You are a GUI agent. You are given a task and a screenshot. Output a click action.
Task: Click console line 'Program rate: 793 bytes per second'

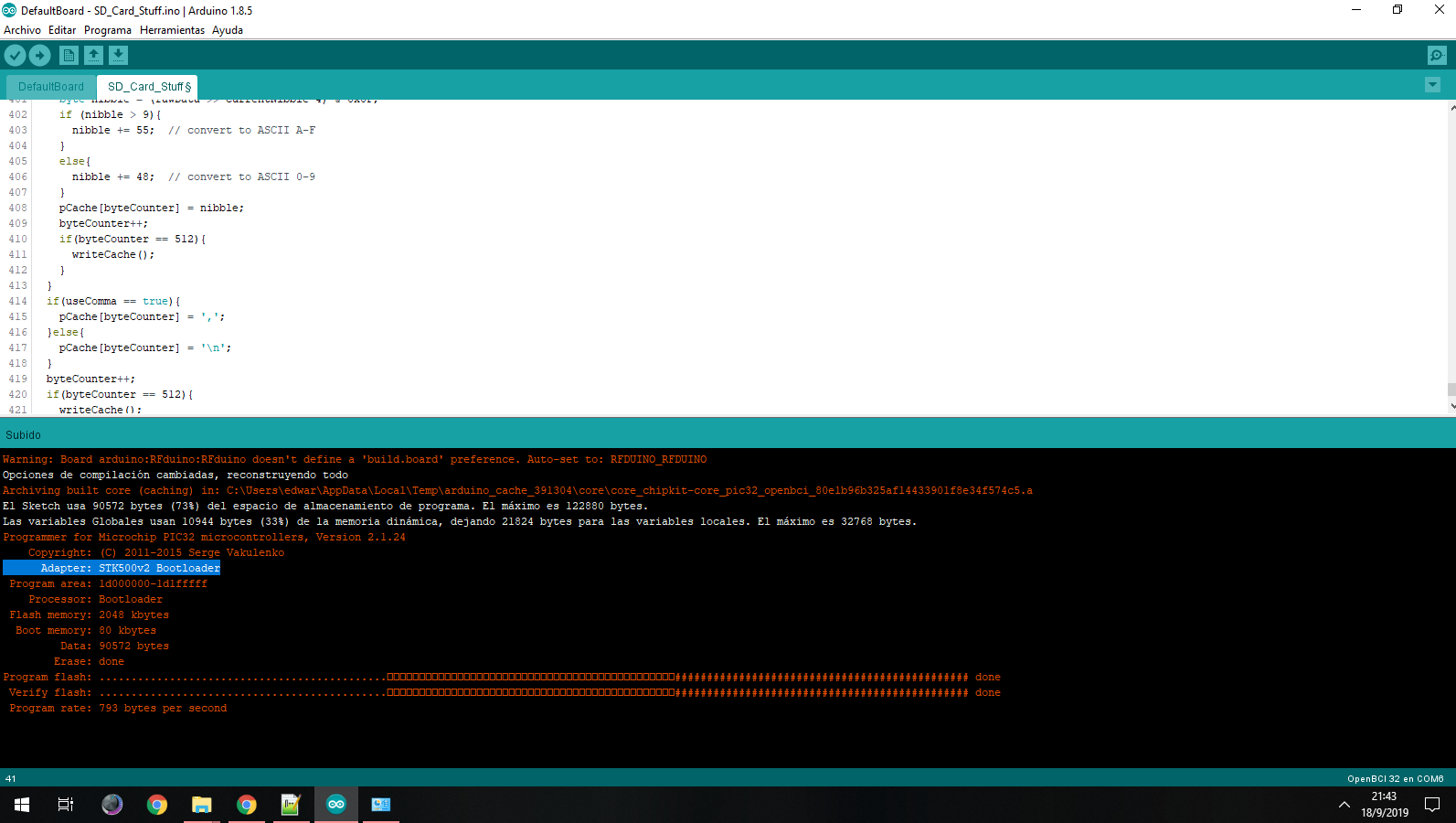[x=118, y=708]
